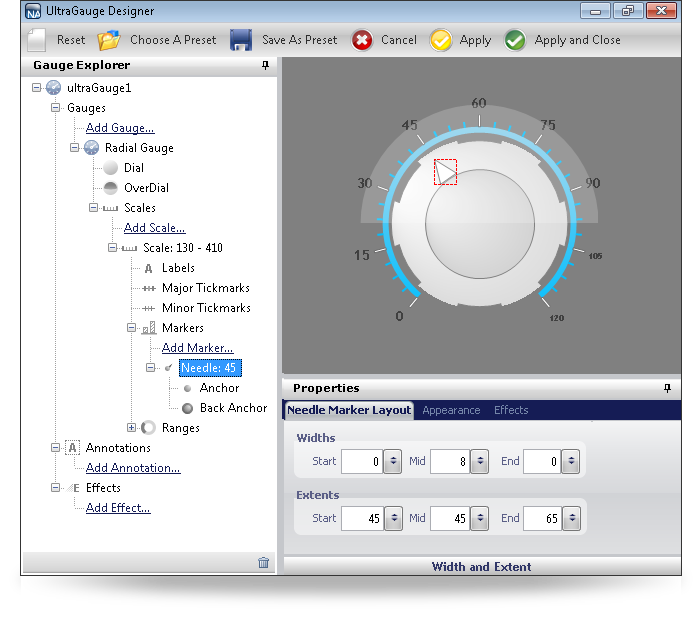Viewport: 700px width, 634px height.
Task: Click the green Apply and Close icon
Action: pos(515,40)
